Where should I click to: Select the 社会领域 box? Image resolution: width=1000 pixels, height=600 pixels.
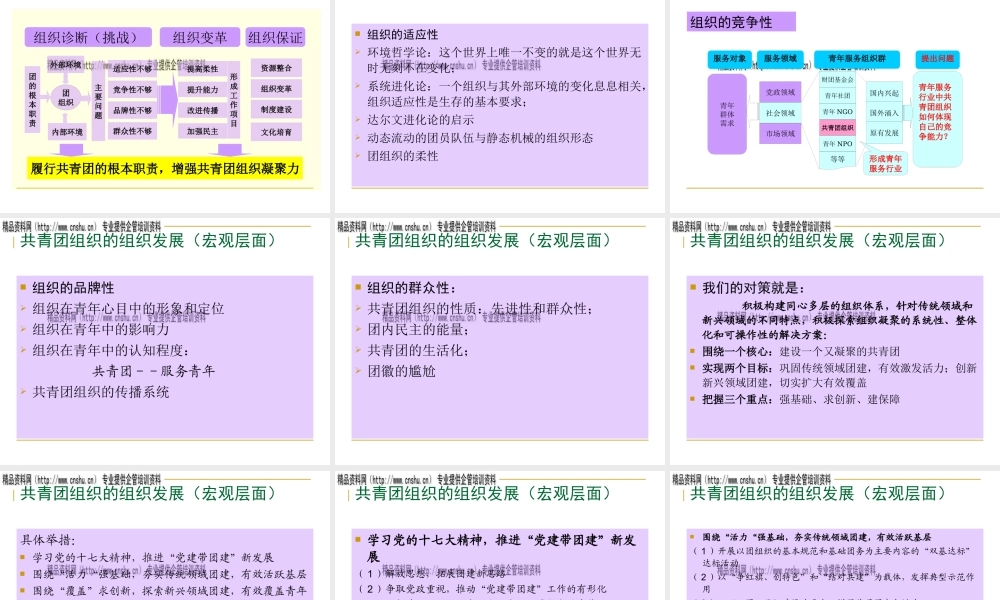[x=780, y=113]
